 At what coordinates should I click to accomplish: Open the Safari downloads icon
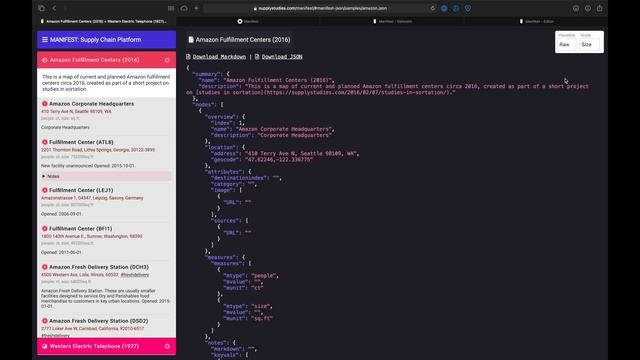click(x=576, y=8)
